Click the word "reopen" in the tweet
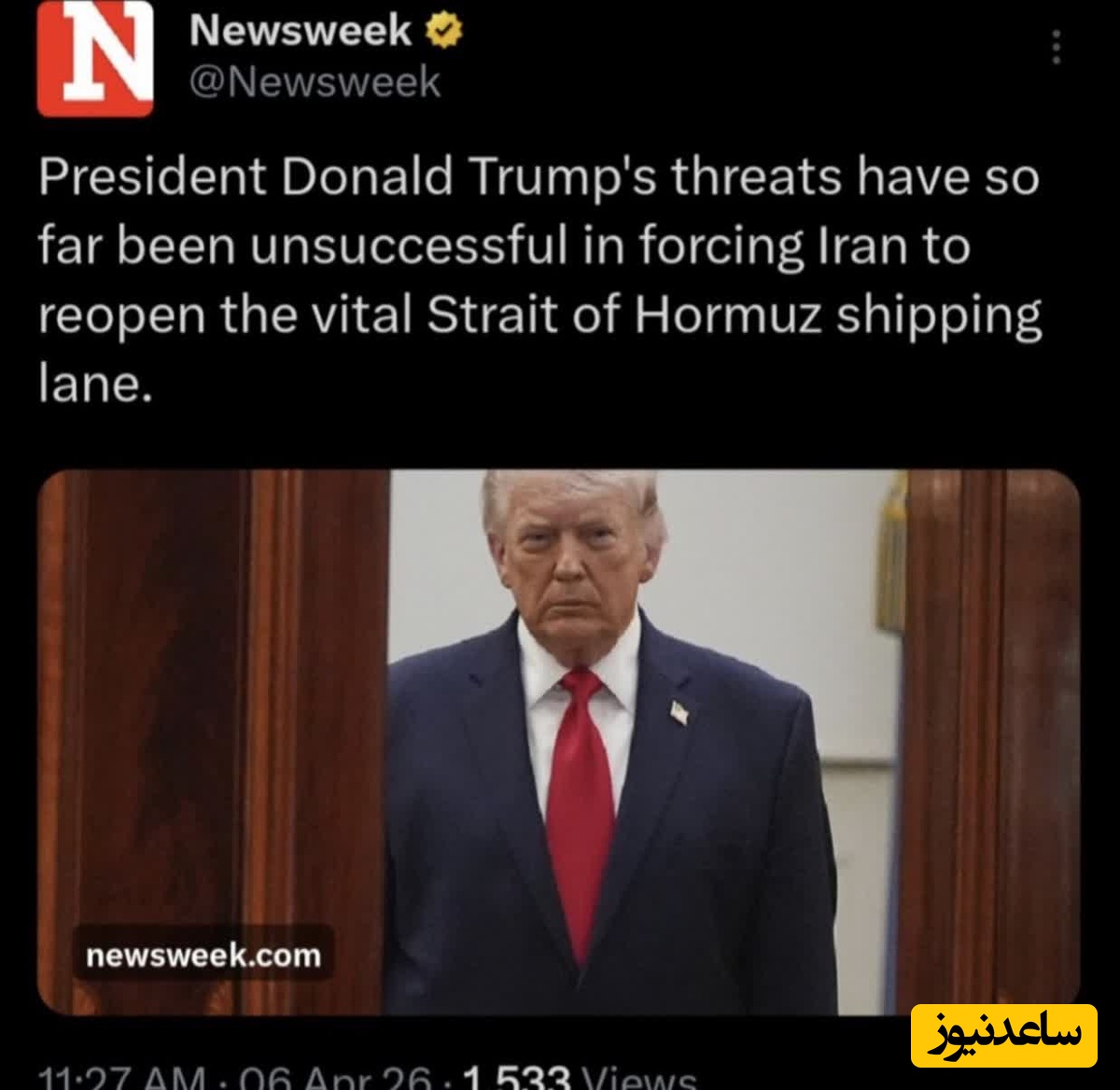The height and width of the screenshot is (1090, 1120). [121, 317]
